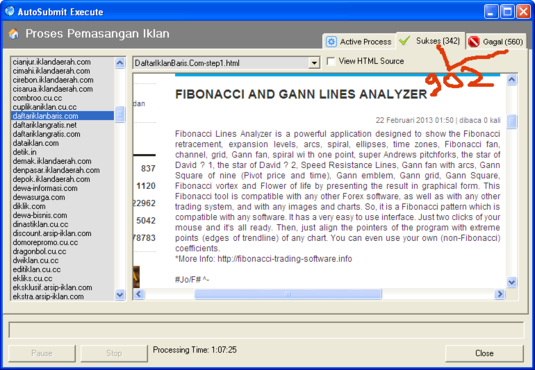Click the number 1120 in the preview sidebar
The image size is (535, 370).
click(146, 186)
